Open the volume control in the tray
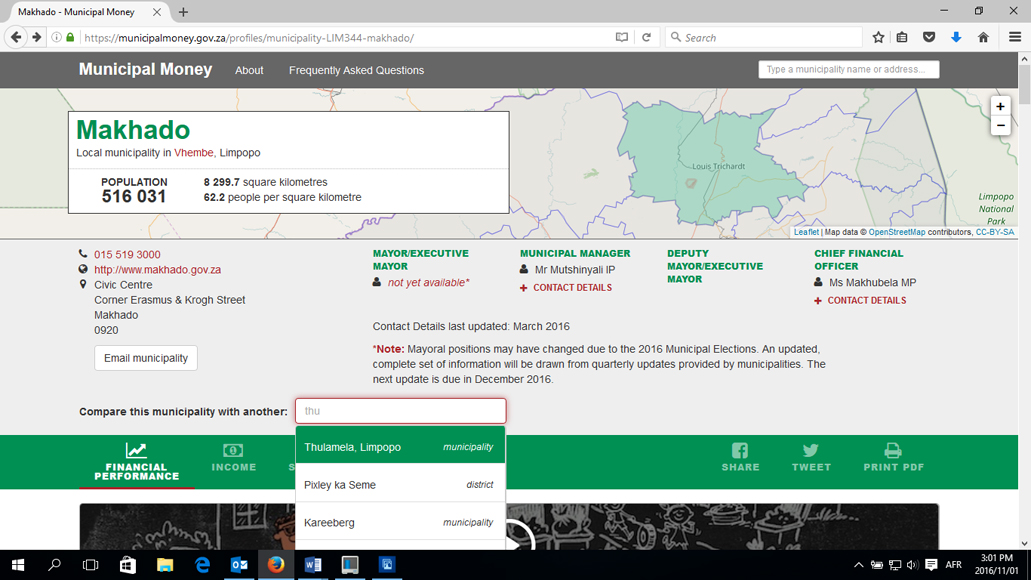The image size is (1031, 580). click(912, 565)
